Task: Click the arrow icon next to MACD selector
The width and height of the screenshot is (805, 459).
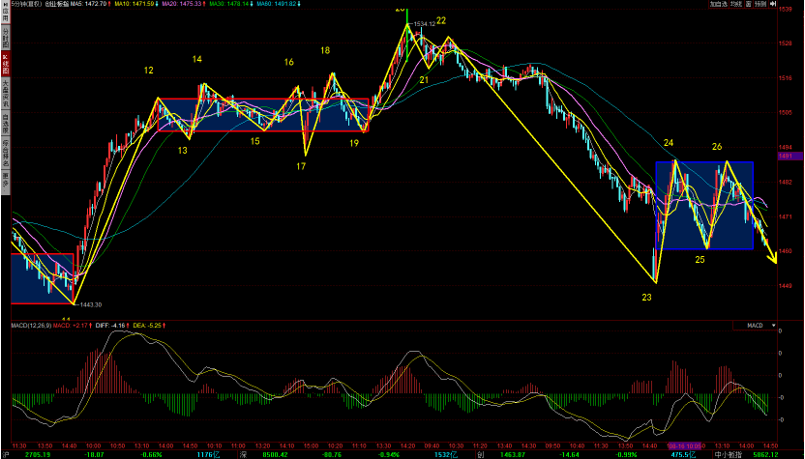Action: 772,326
